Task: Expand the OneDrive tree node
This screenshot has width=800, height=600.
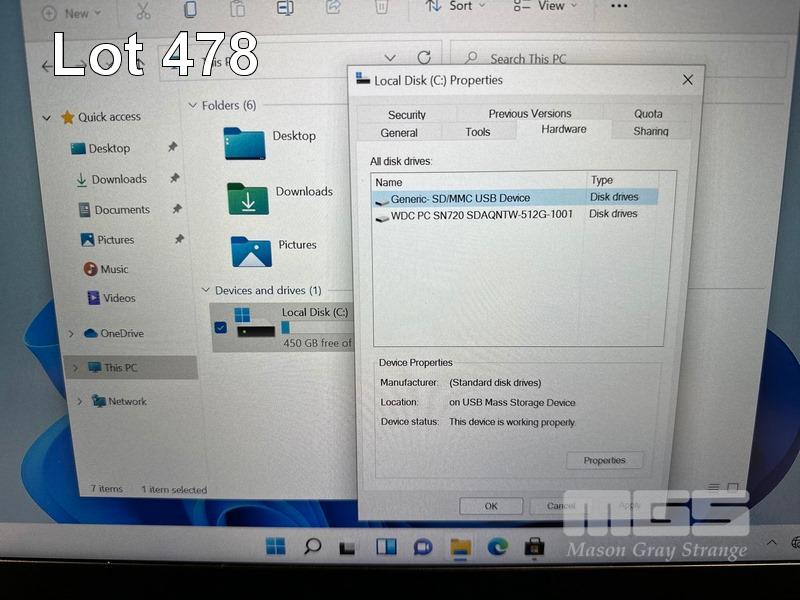Action: pyautogui.click(x=71, y=334)
